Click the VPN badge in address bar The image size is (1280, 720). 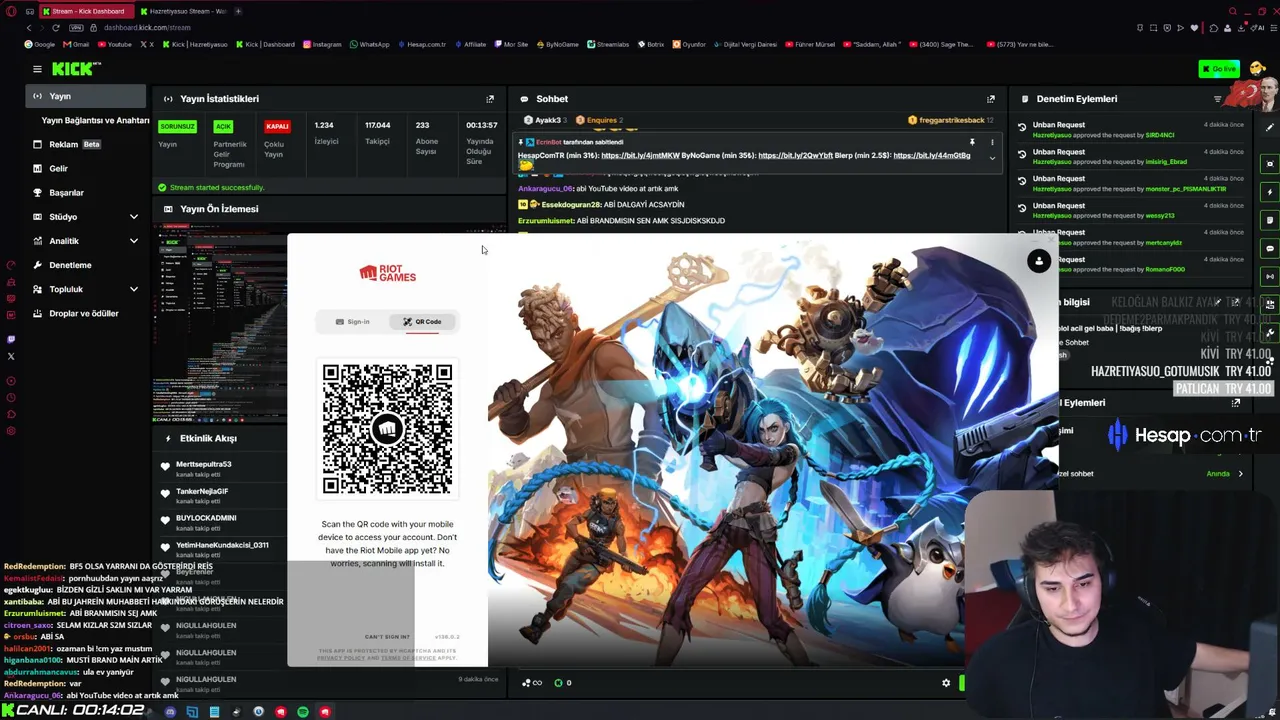click(x=76, y=28)
